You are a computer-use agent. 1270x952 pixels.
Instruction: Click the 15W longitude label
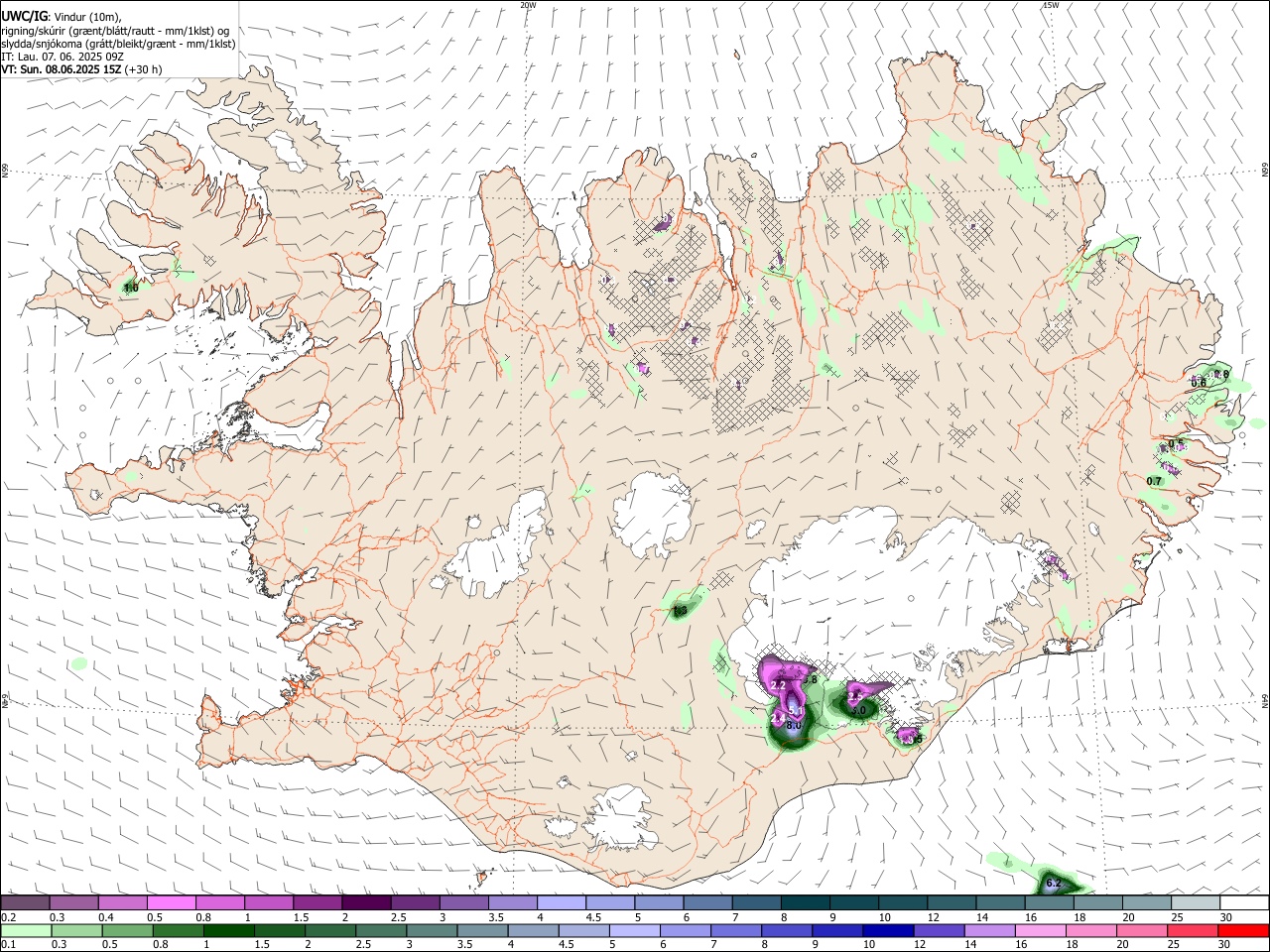1051,5
